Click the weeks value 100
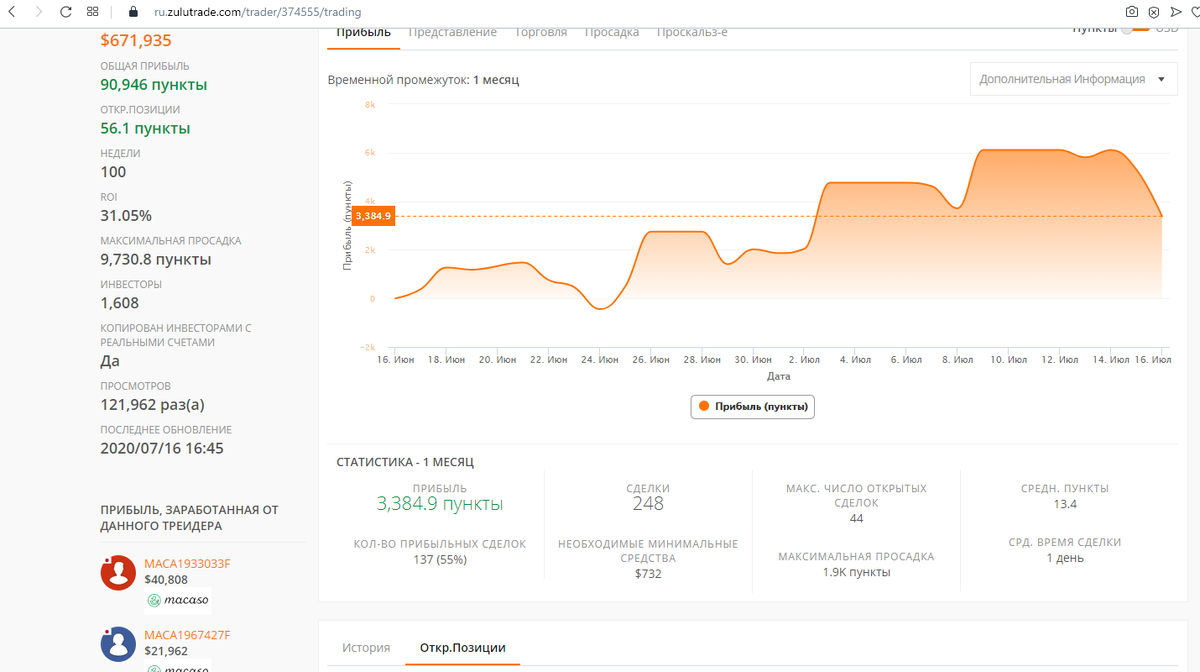This screenshot has width=1200, height=672. tap(114, 172)
